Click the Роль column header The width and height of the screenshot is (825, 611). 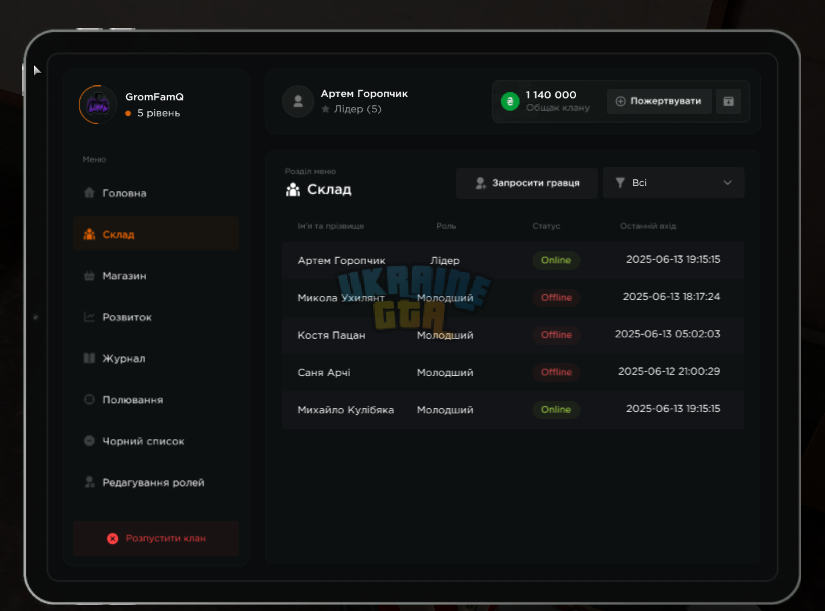(x=446, y=226)
